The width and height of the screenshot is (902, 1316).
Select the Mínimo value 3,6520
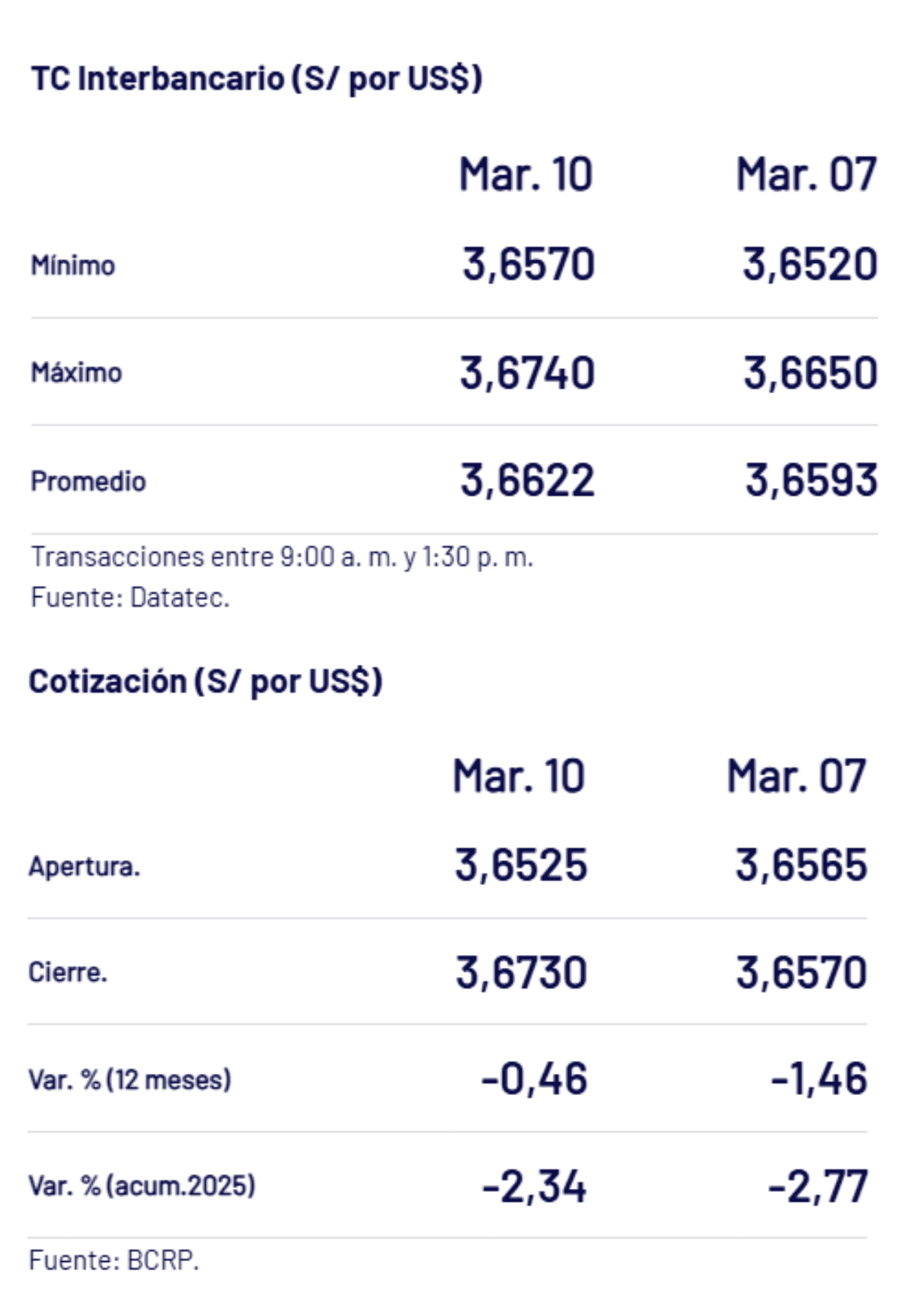point(810,265)
